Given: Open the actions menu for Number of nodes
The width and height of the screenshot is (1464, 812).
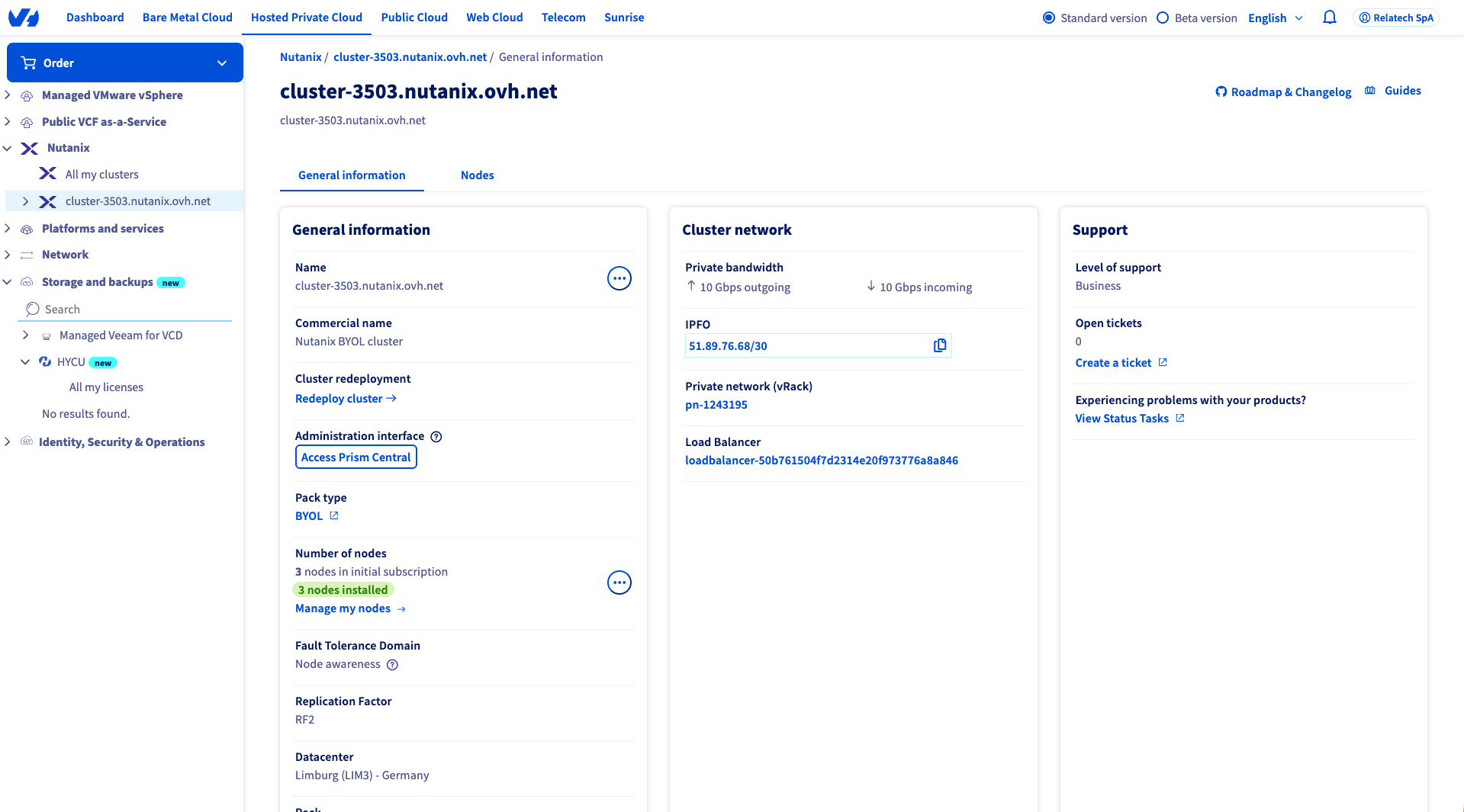Looking at the screenshot, I should (619, 583).
